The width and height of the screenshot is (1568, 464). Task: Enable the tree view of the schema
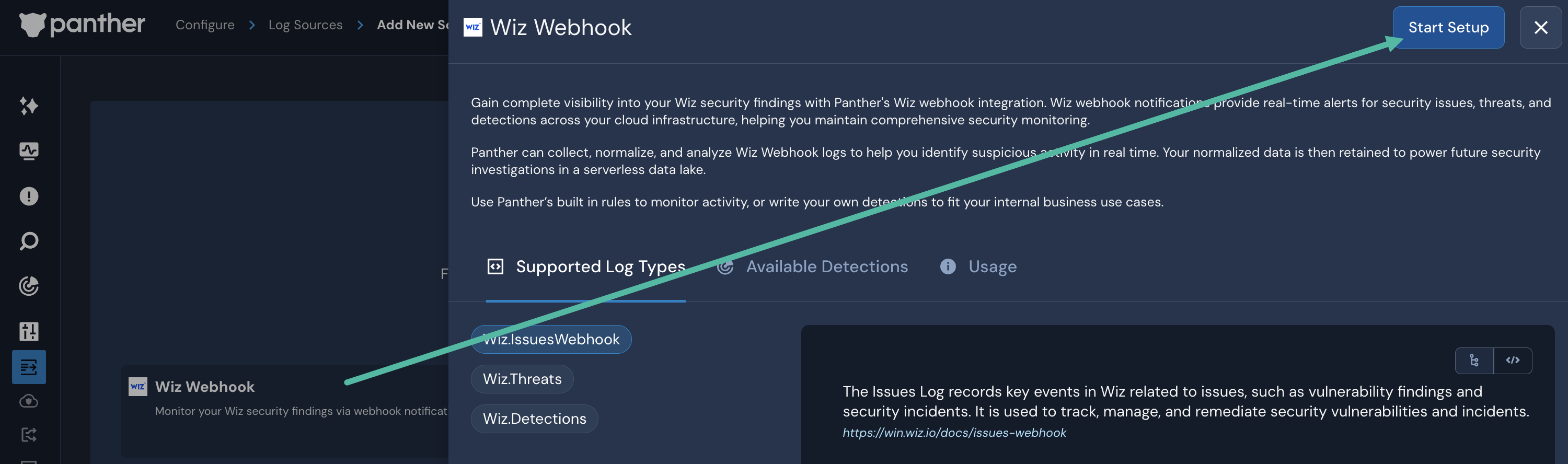1474,361
